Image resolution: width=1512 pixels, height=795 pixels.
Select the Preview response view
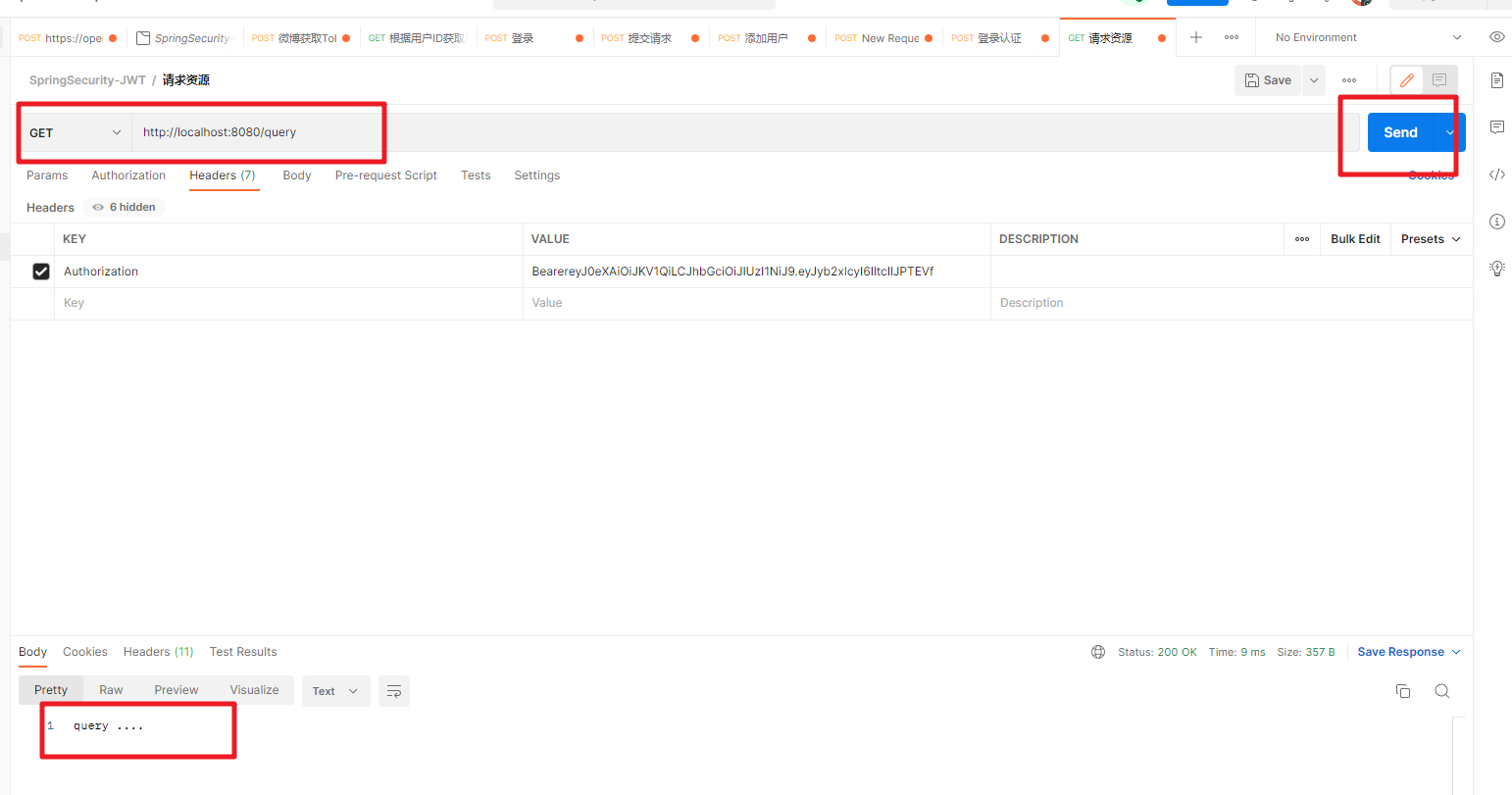coord(176,690)
